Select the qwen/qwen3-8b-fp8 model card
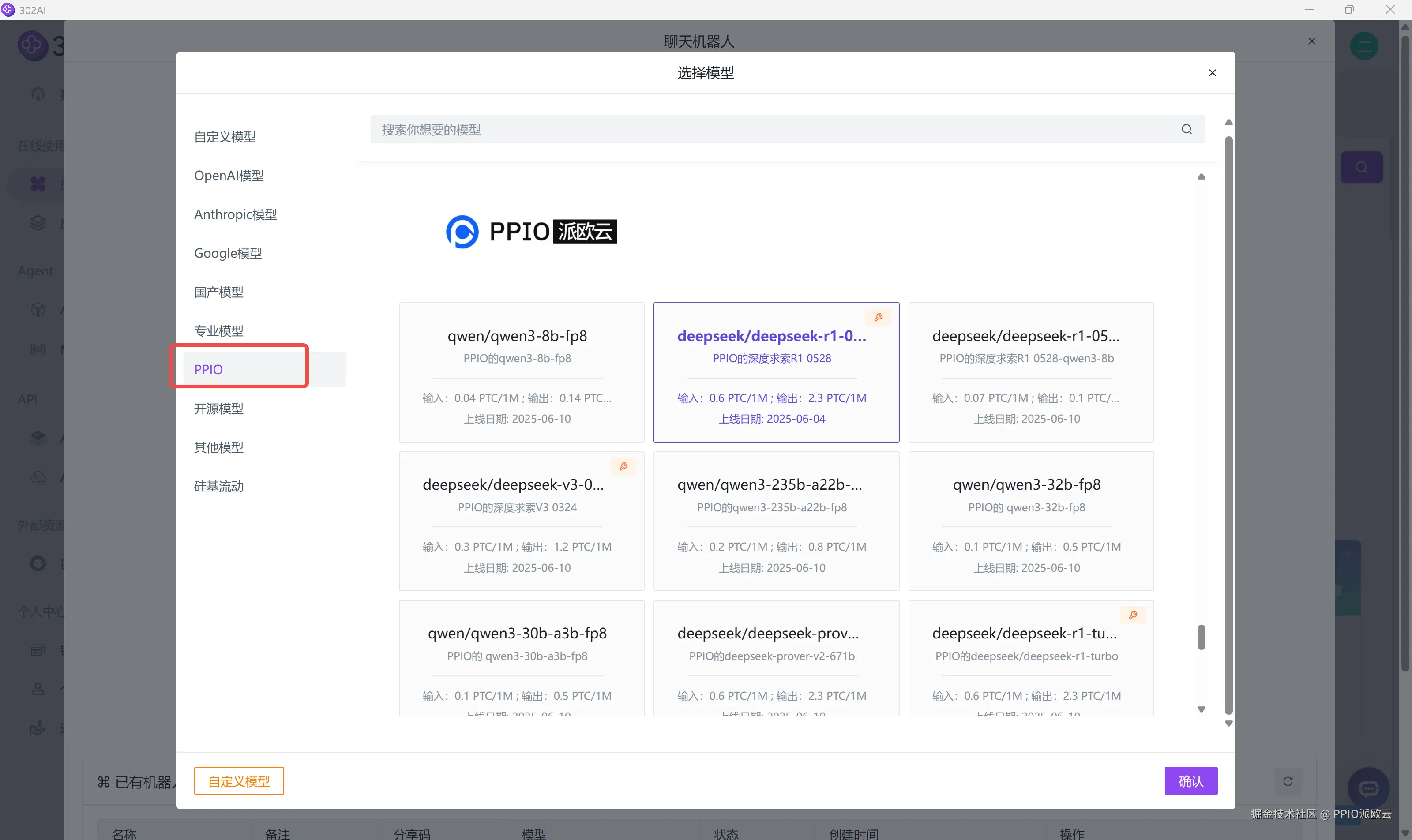The width and height of the screenshot is (1412, 840). 521,372
